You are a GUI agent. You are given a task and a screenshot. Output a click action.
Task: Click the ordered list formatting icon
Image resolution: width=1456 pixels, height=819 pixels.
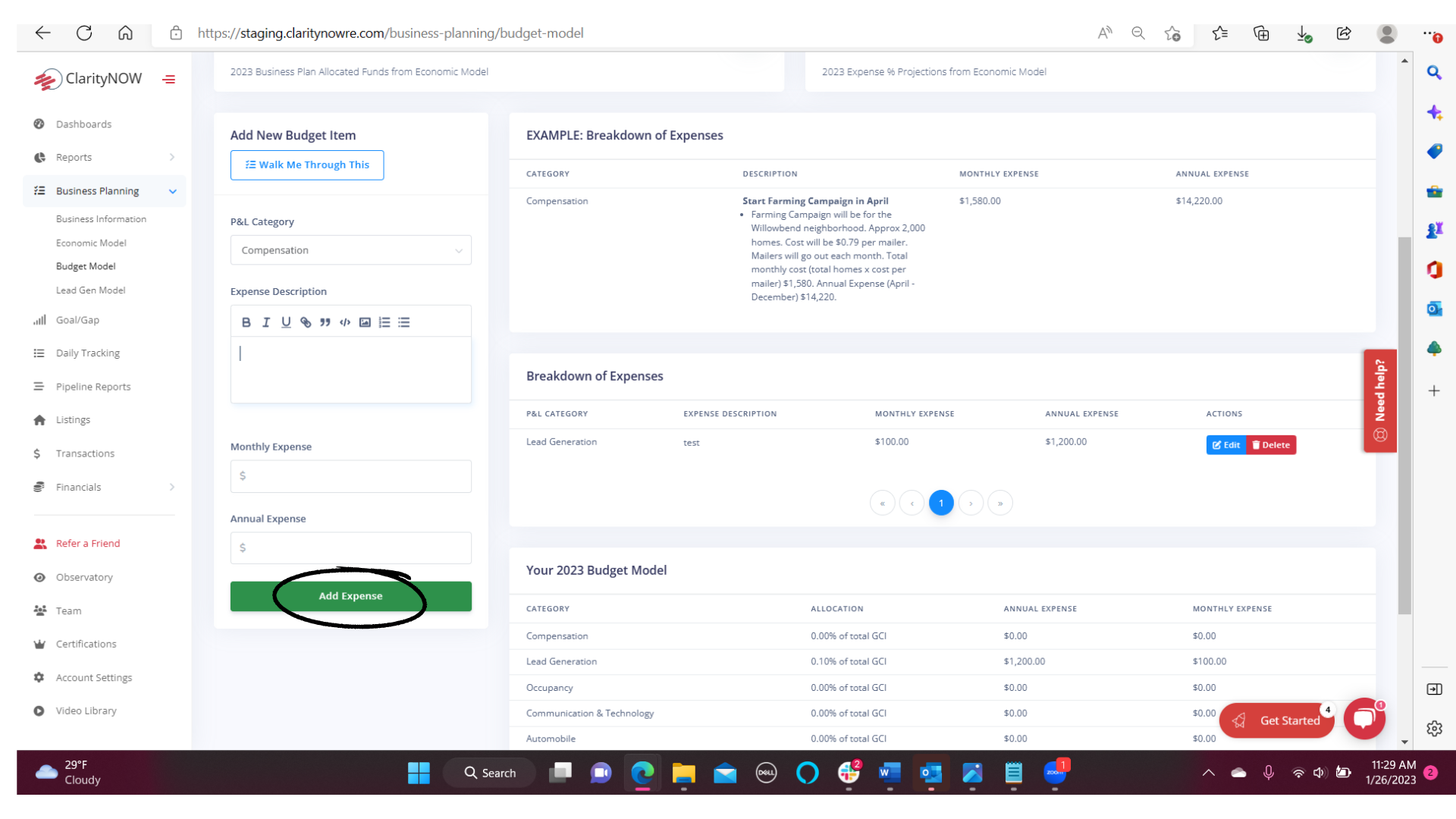coord(384,321)
